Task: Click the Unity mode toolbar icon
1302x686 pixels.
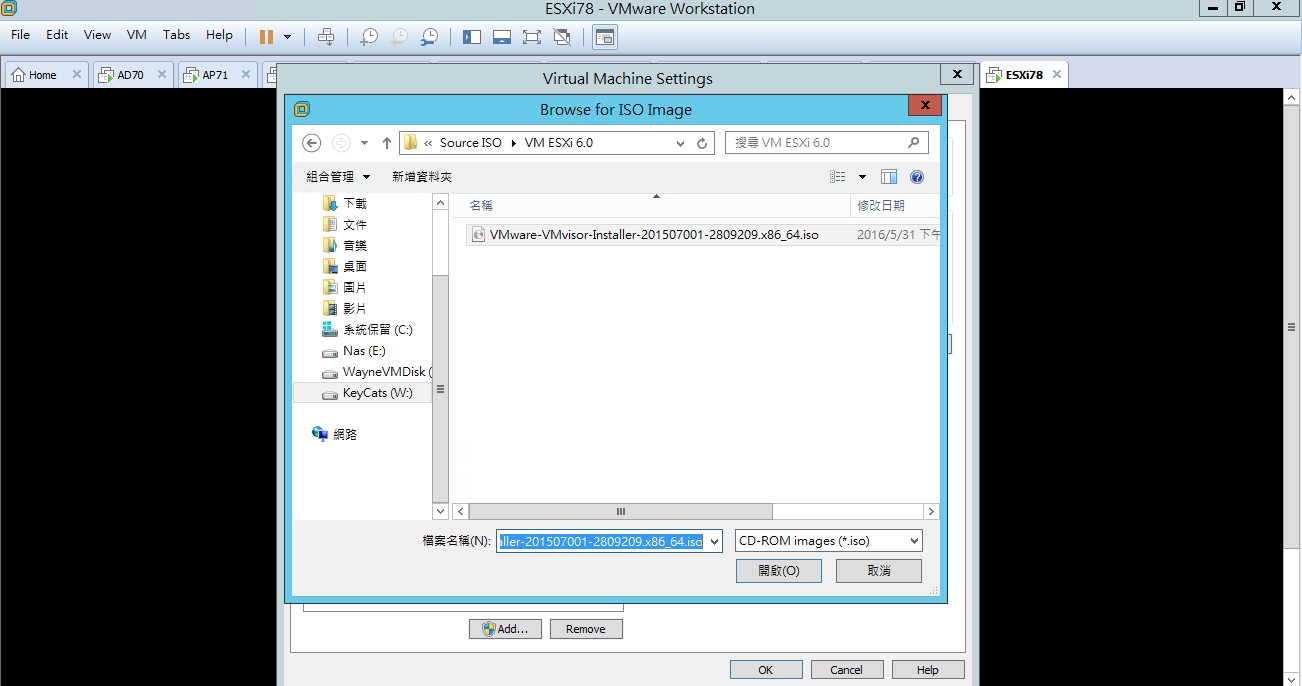Action: pyautogui.click(x=562, y=37)
